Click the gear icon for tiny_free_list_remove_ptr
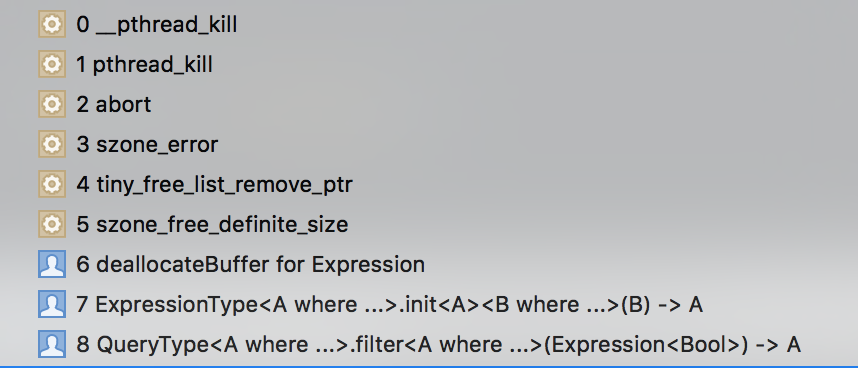This screenshot has width=858, height=368. (52, 184)
